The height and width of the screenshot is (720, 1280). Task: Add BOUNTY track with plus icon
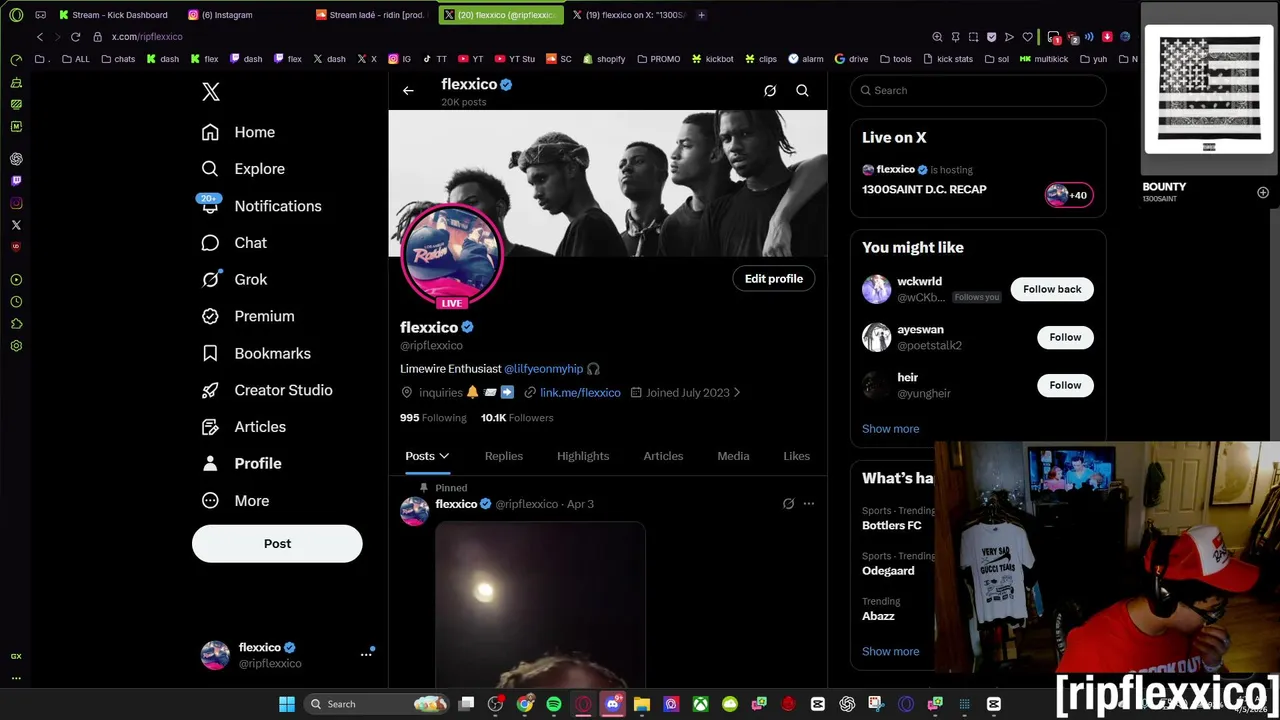(1263, 193)
